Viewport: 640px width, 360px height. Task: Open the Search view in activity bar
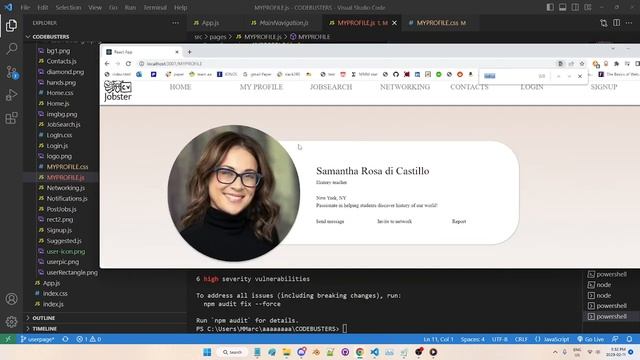(x=11, y=49)
